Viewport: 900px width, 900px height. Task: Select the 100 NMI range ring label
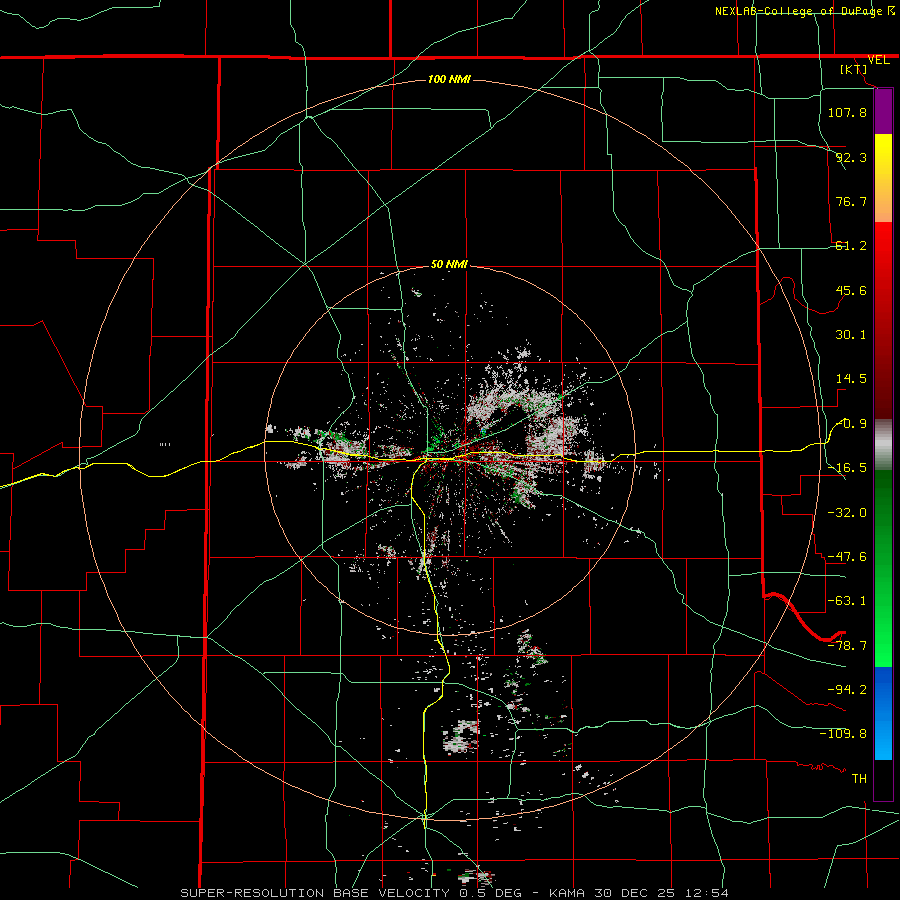pos(449,79)
